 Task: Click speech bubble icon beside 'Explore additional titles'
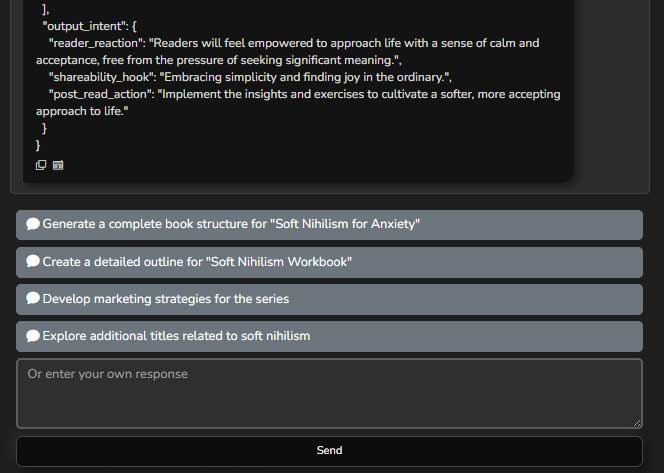coord(33,336)
